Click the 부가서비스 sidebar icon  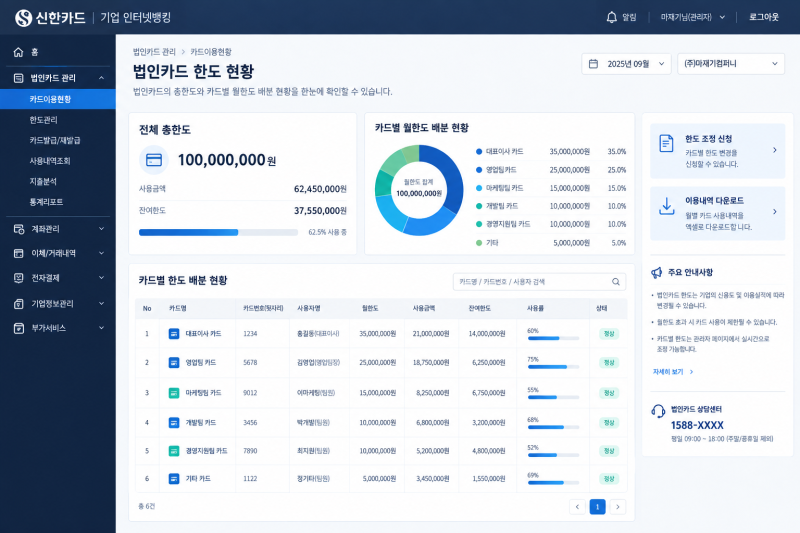click(18, 328)
